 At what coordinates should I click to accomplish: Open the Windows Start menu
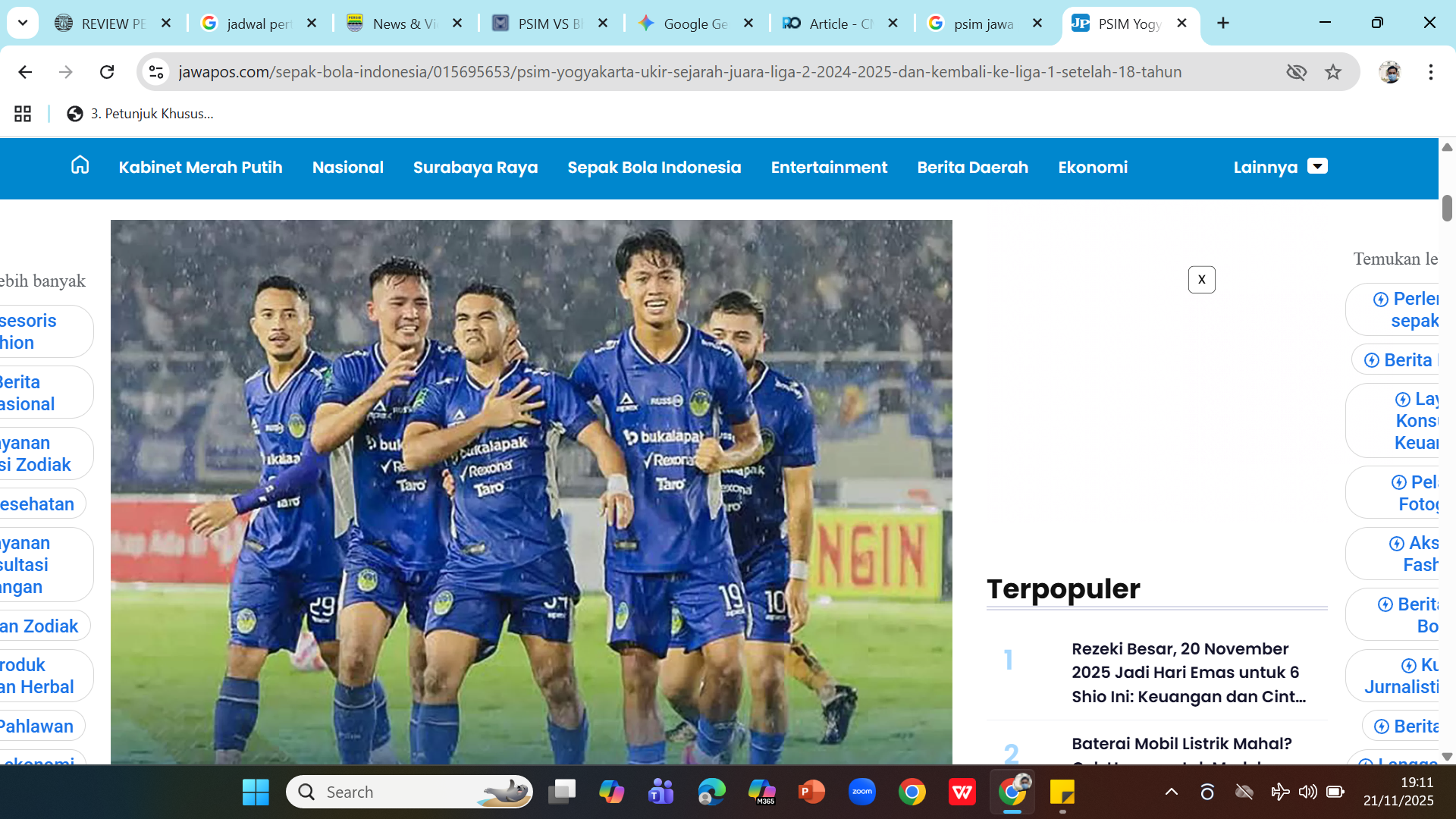[256, 792]
